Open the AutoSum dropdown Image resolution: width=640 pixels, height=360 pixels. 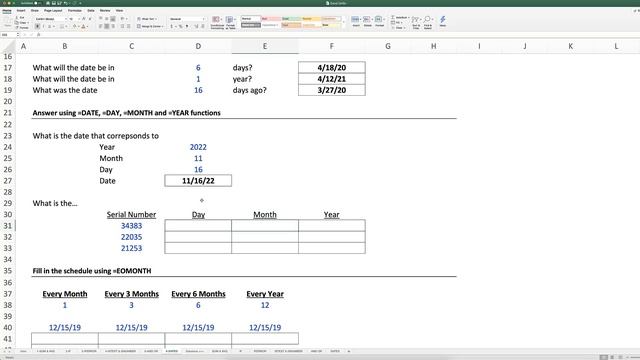pos(409,18)
